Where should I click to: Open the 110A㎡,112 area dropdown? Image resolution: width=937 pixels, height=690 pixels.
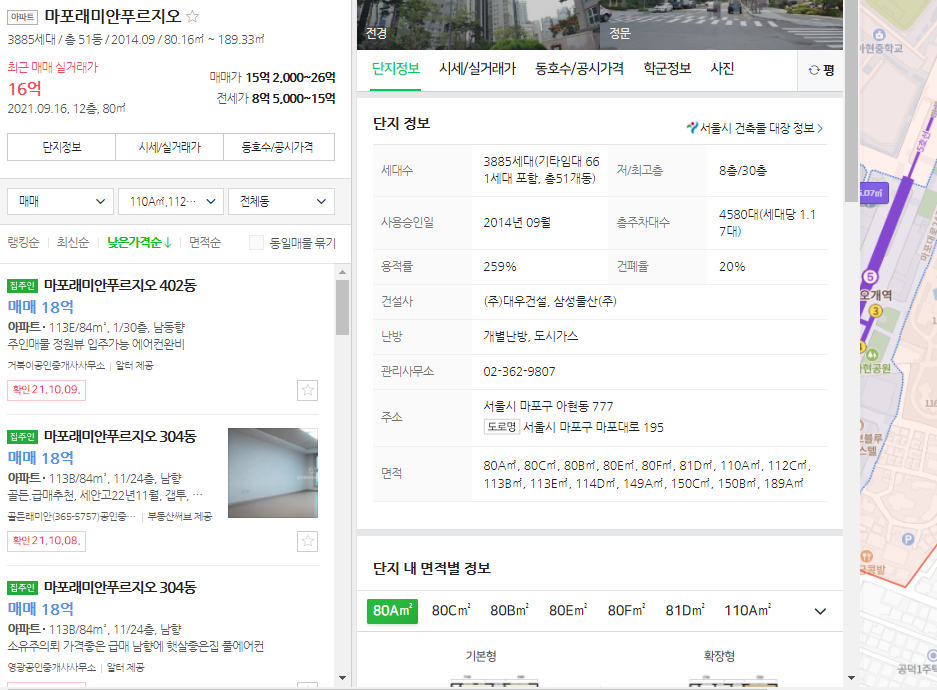coord(171,201)
